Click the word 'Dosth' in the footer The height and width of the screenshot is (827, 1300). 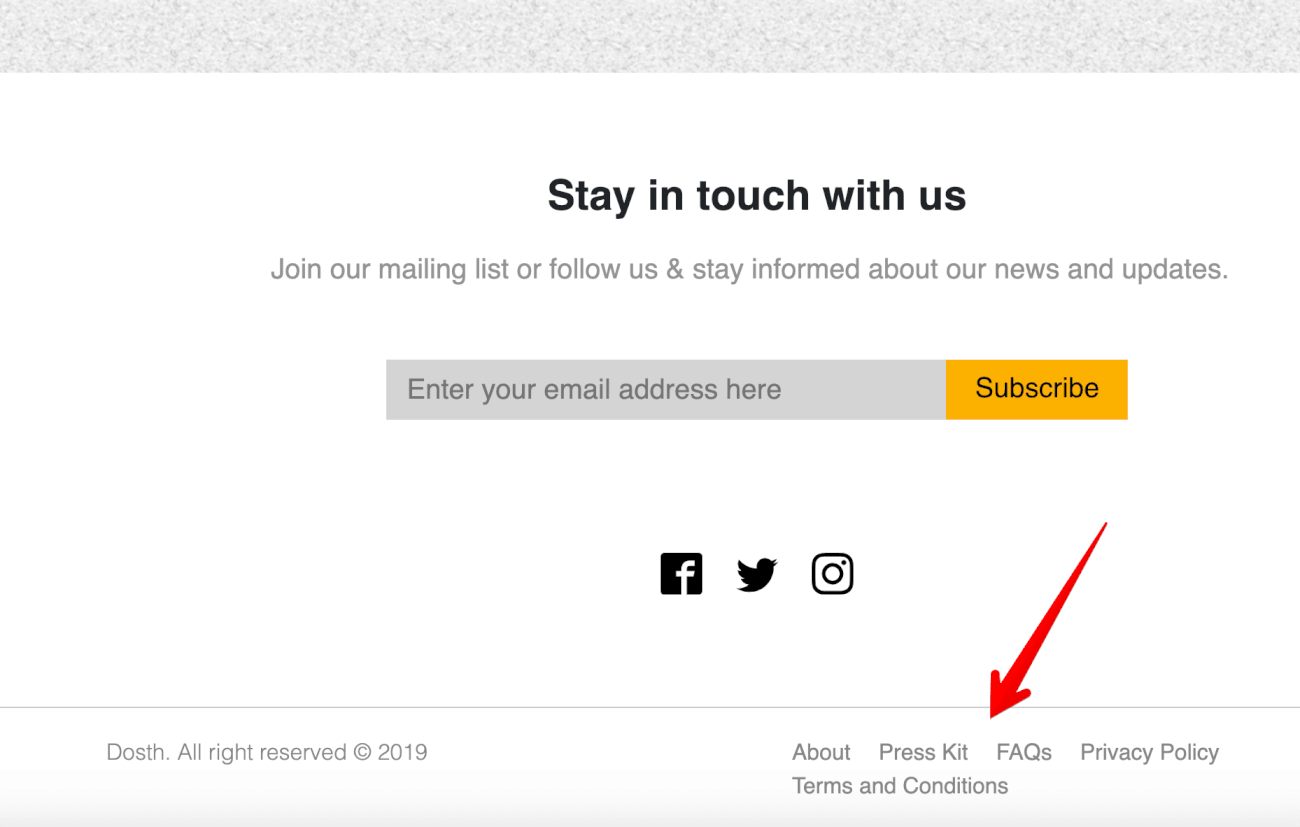coord(138,752)
